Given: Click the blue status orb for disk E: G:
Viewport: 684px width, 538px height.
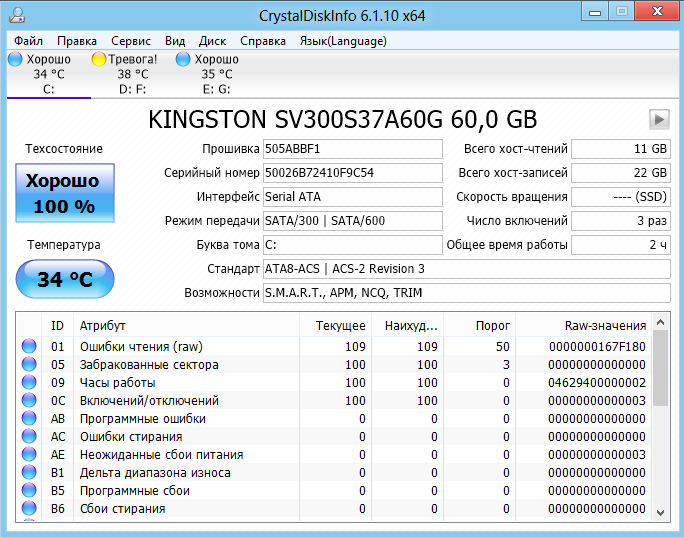Looking at the screenshot, I should (x=183, y=59).
